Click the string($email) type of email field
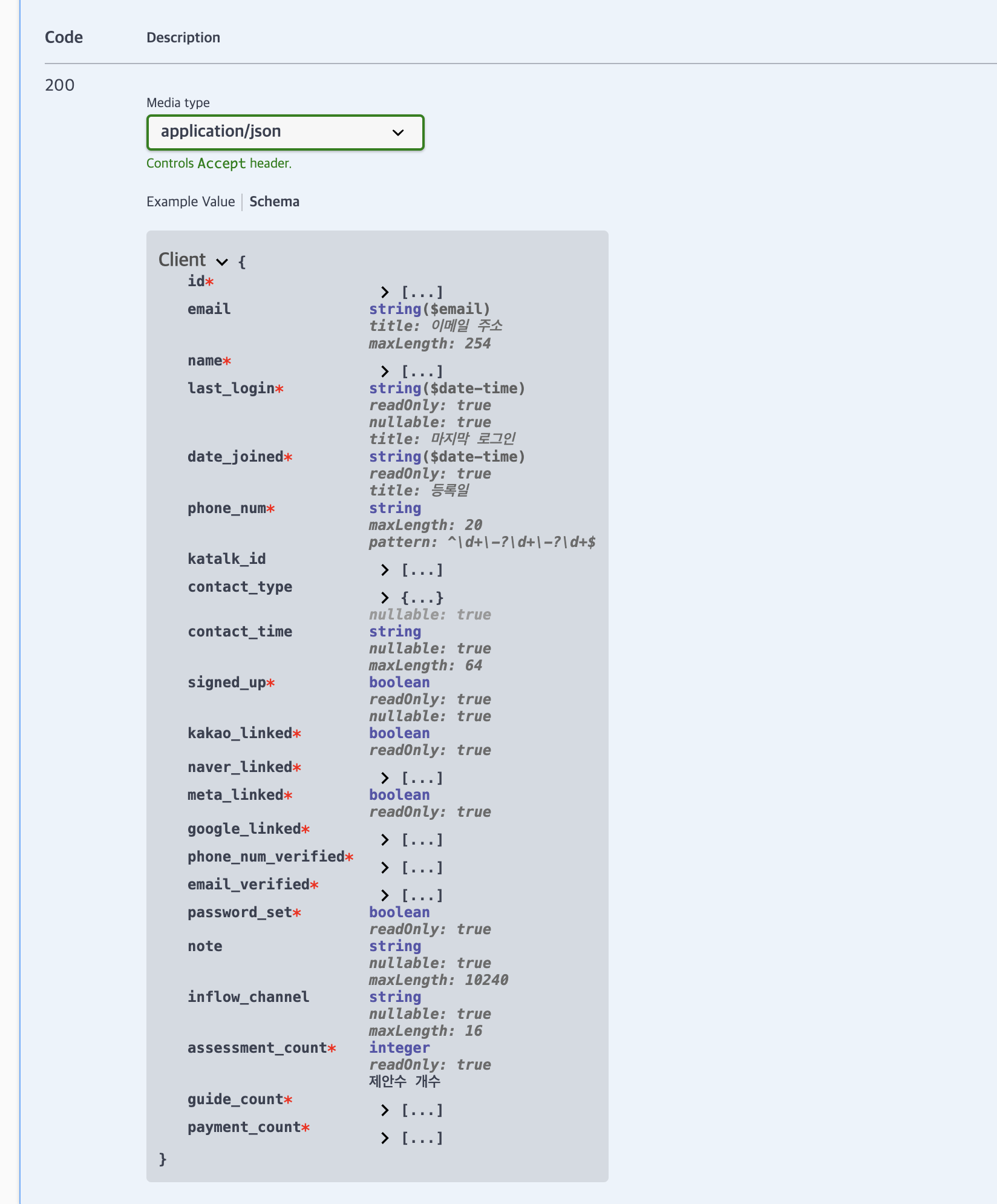The image size is (997, 1204). tap(430, 309)
